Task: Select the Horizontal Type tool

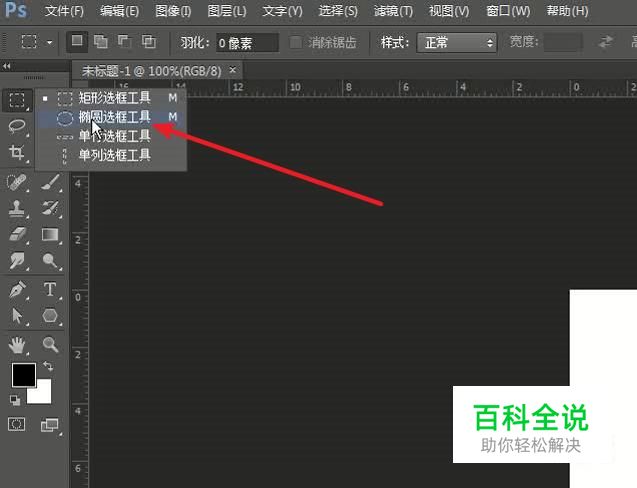Action: (x=50, y=290)
